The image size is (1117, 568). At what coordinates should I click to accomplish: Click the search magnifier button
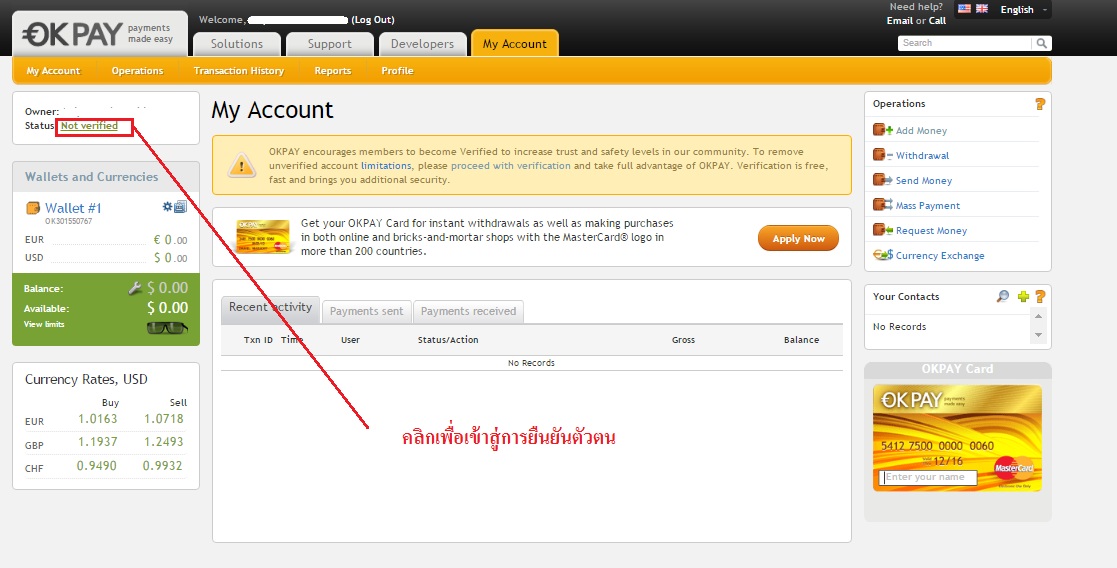point(1041,43)
